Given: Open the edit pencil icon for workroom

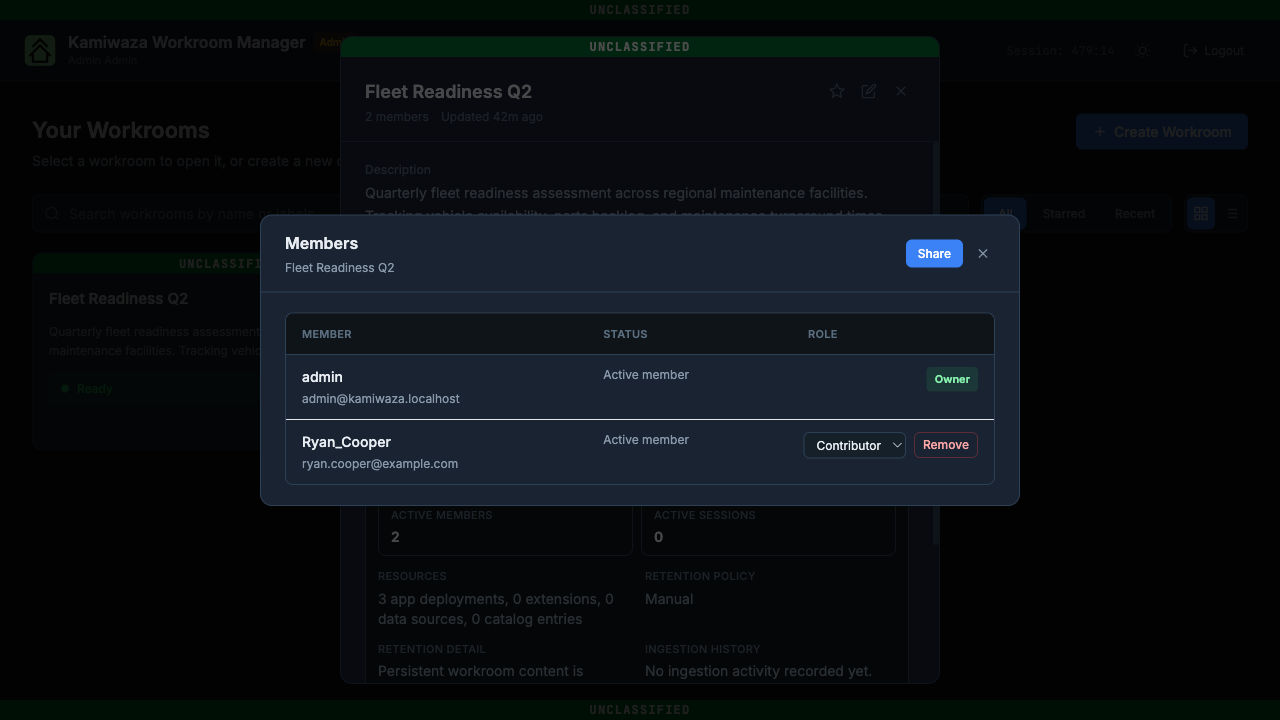Looking at the screenshot, I should tap(869, 91).
